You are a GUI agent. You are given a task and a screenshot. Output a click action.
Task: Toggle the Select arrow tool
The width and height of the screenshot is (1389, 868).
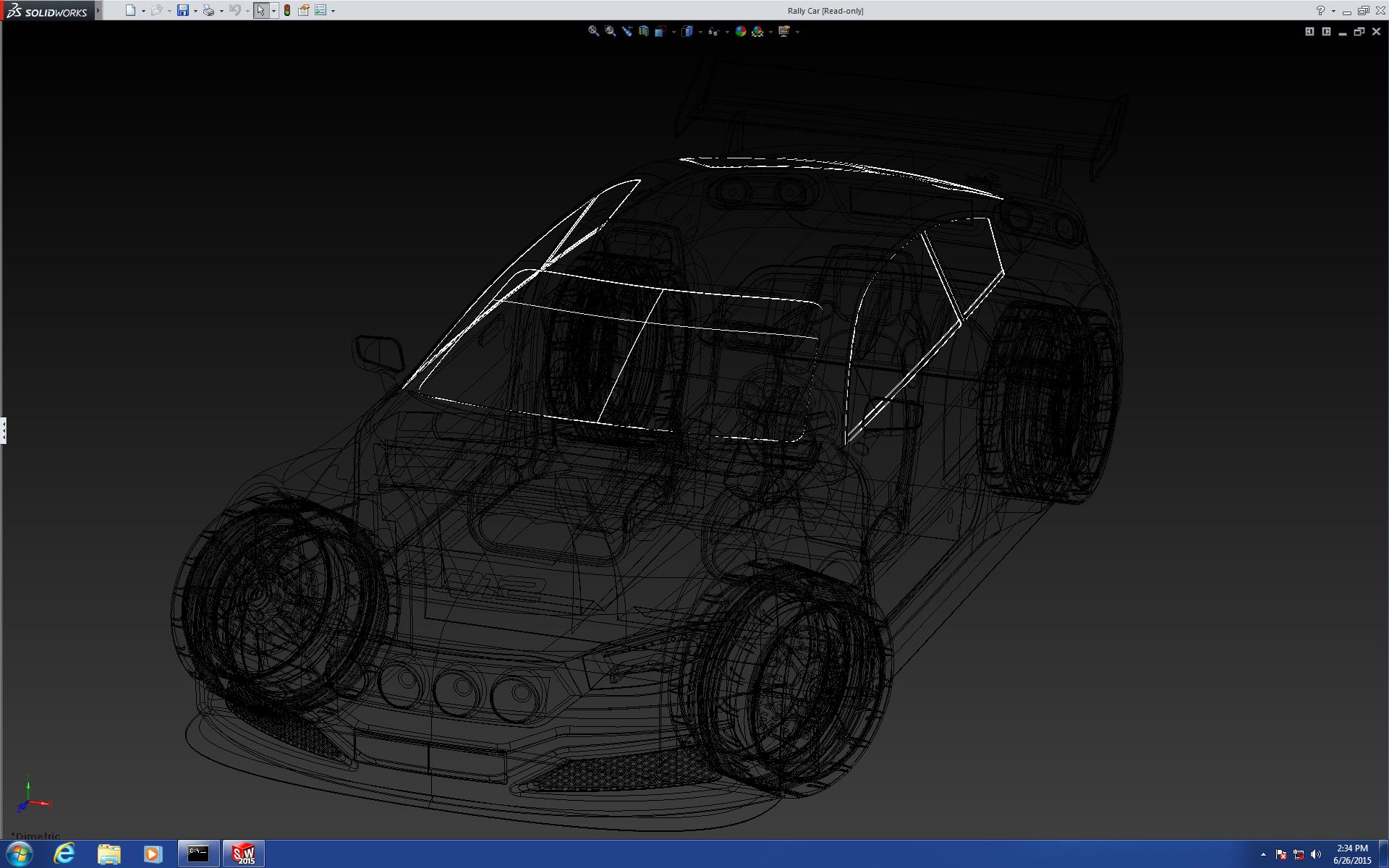point(260,10)
